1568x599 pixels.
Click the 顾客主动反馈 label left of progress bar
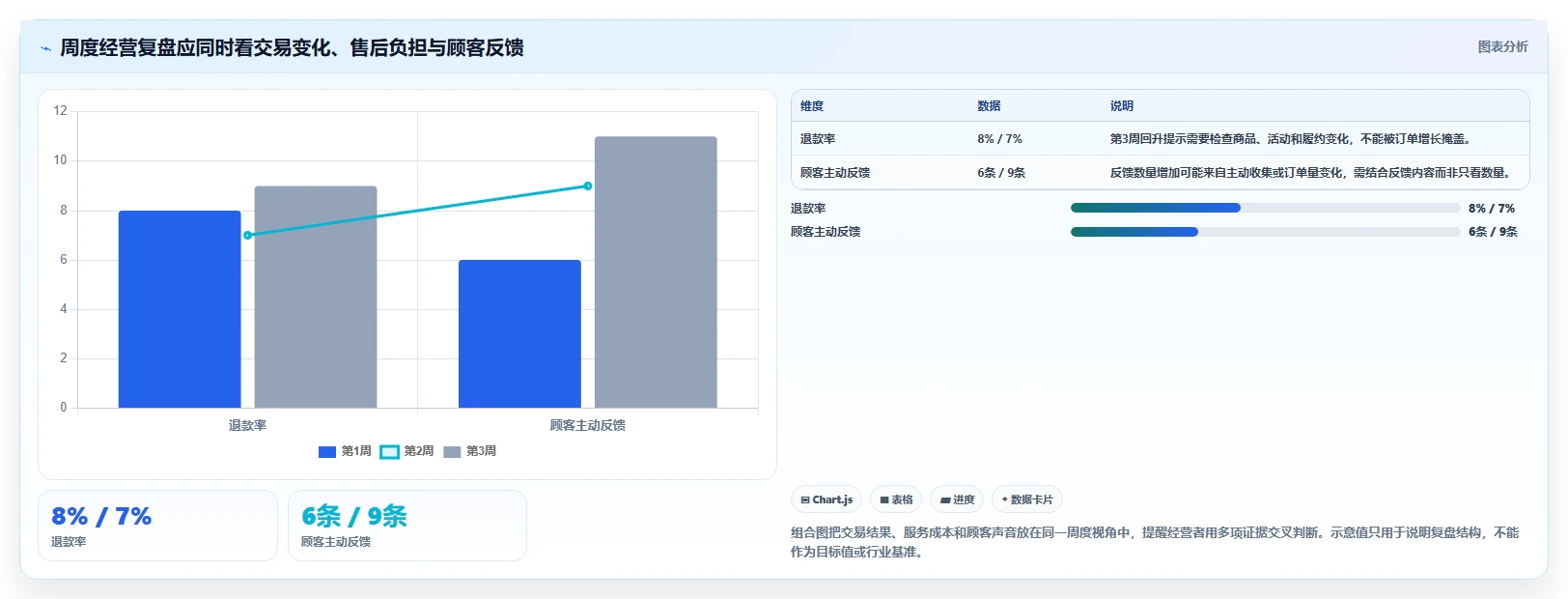coord(826,232)
